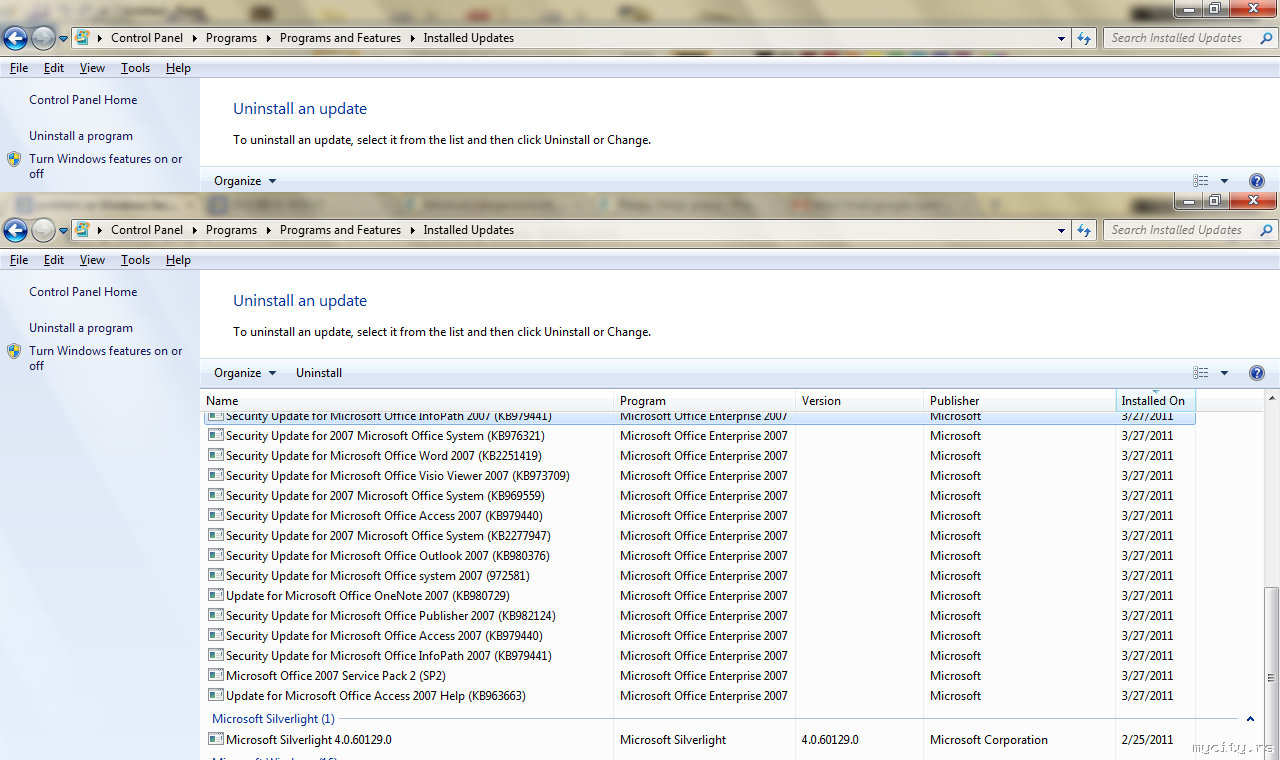Open the View menu in the front window
This screenshot has height=760, width=1280.
pos(92,260)
